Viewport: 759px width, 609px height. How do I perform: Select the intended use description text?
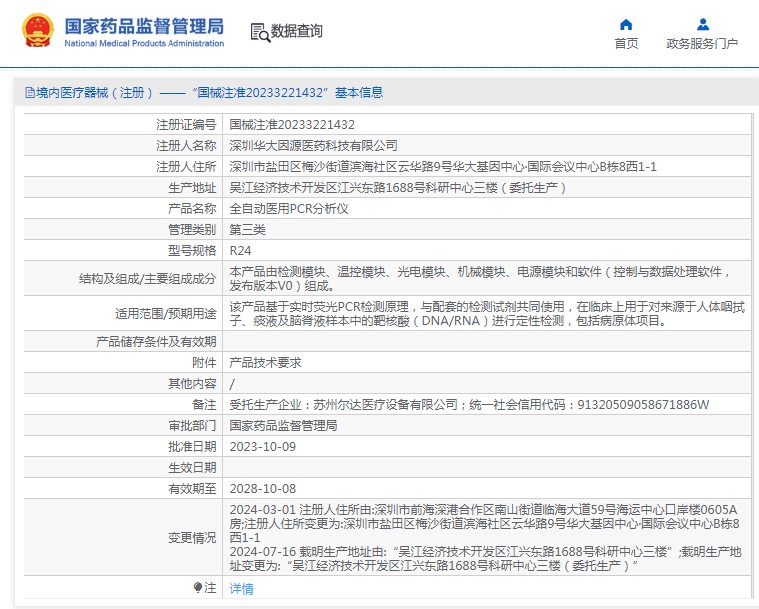click(487, 314)
